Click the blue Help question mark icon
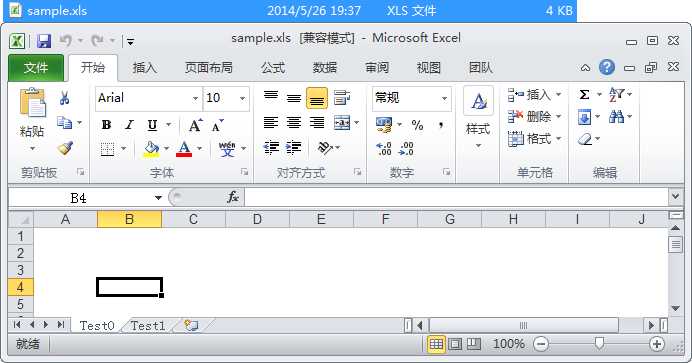The width and height of the screenshot is (692, 363). 607,67
